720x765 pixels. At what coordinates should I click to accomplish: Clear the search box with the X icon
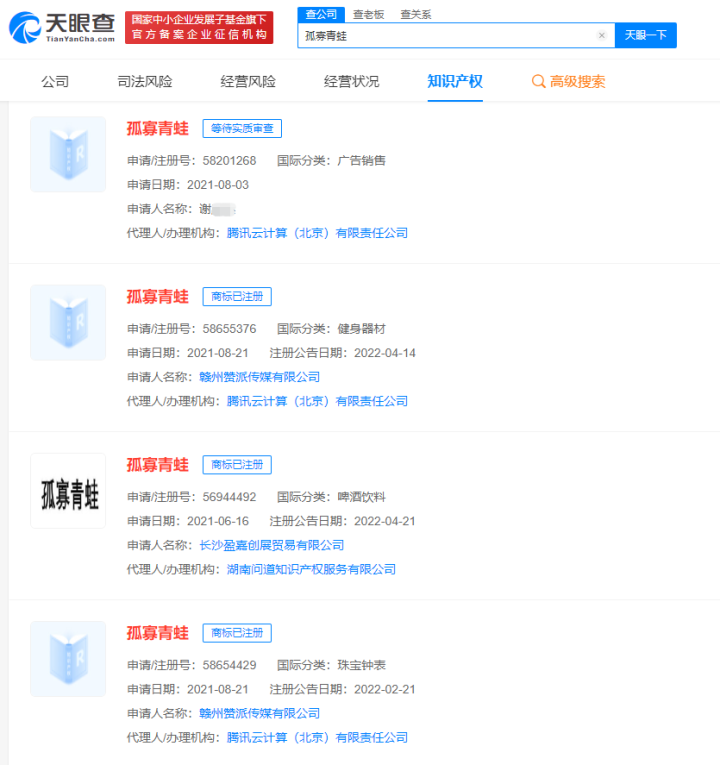click(601, 35)
